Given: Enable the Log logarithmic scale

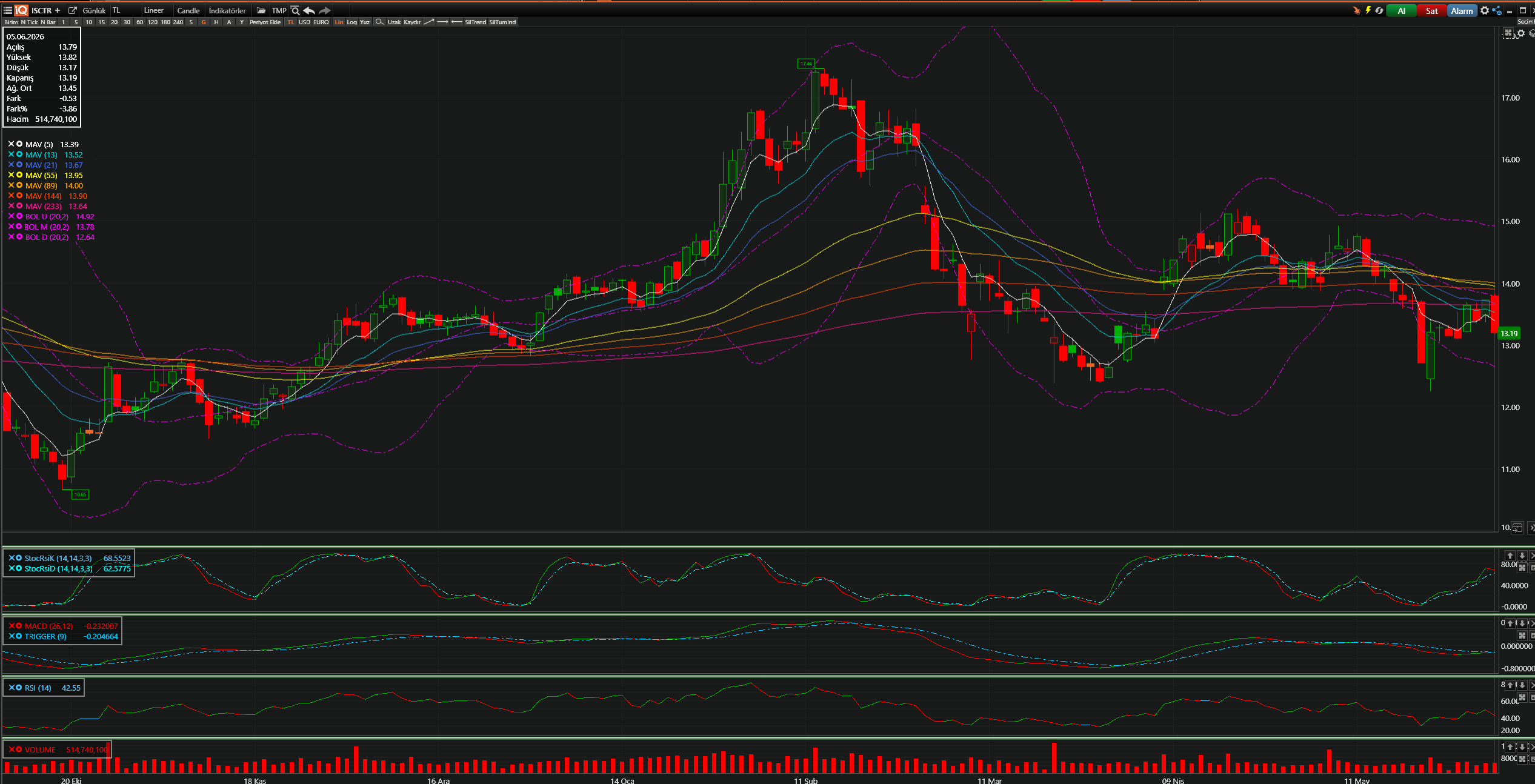Looking at the screenshot, I should pos(352,22).
